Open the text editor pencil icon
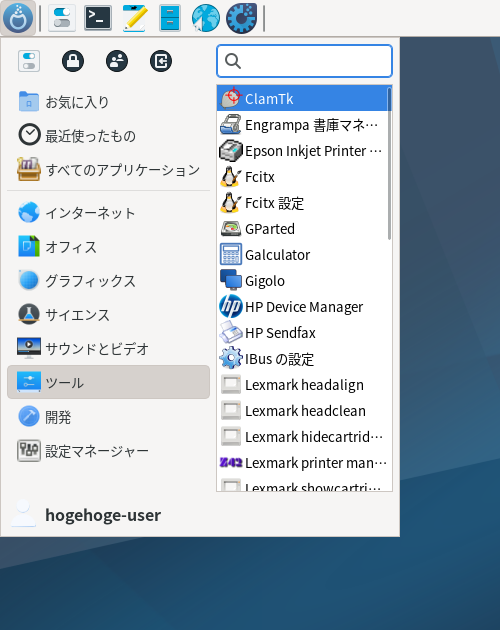 coord(135,18)
